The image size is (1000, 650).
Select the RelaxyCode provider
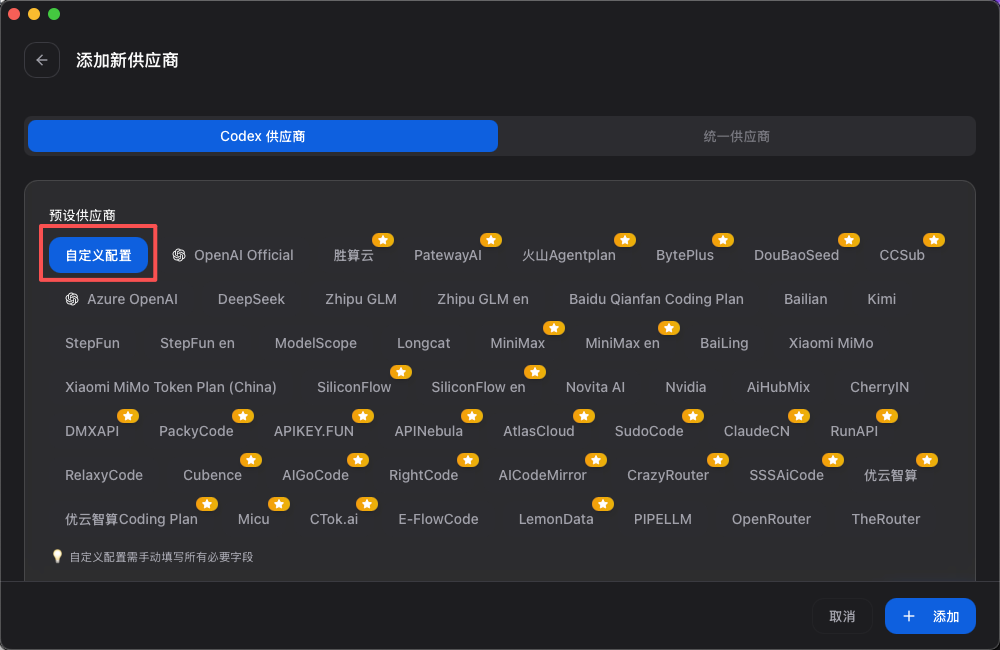[104, 475]
